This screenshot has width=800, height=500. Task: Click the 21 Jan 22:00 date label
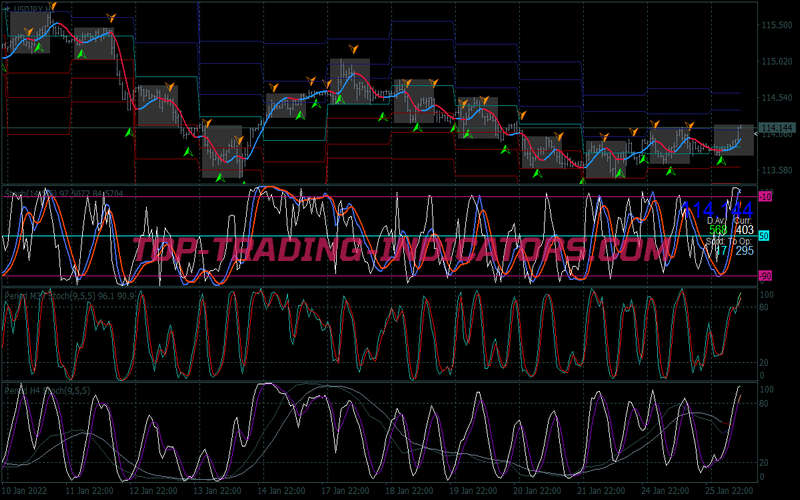point(601,491)
